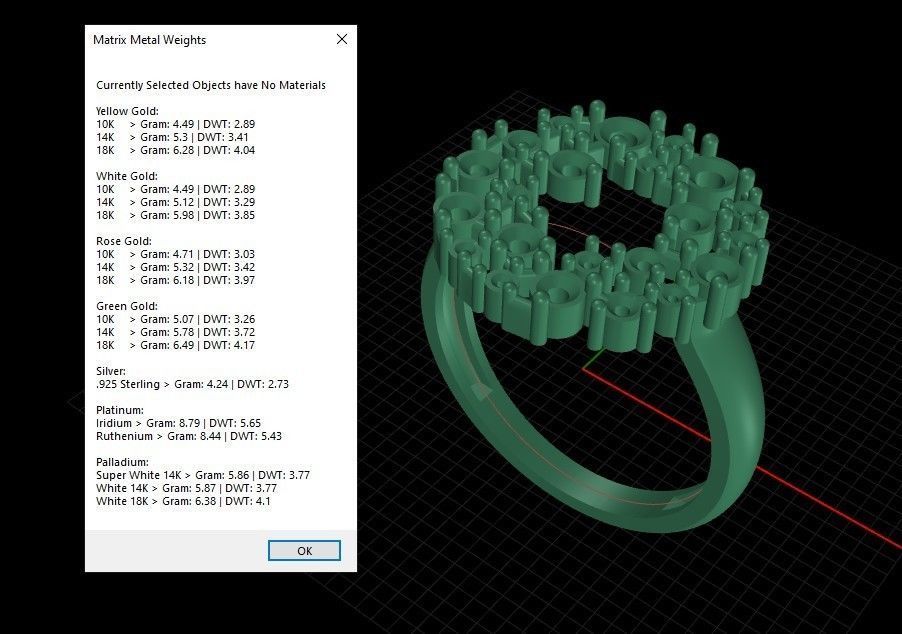Click the 'Palladium:' heading

pos(122,462)
